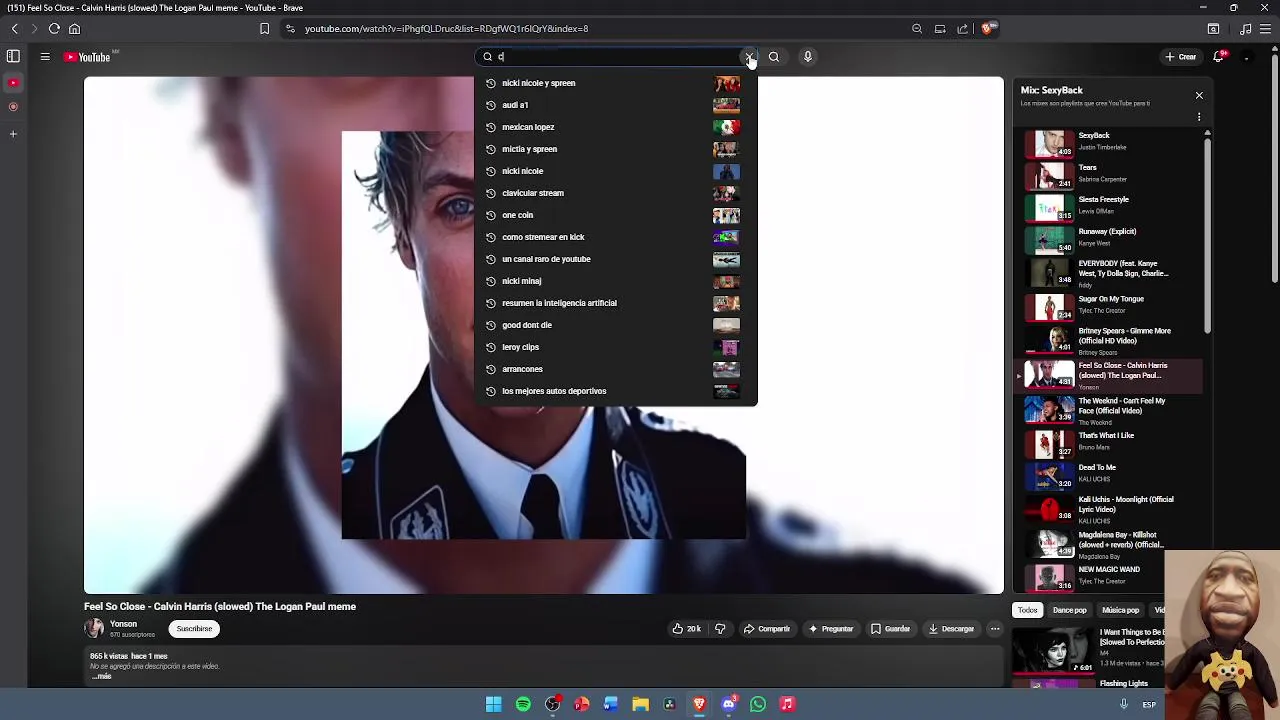Click the Descargar button
Screen dimensions: 1280x720
pos(951,629)
